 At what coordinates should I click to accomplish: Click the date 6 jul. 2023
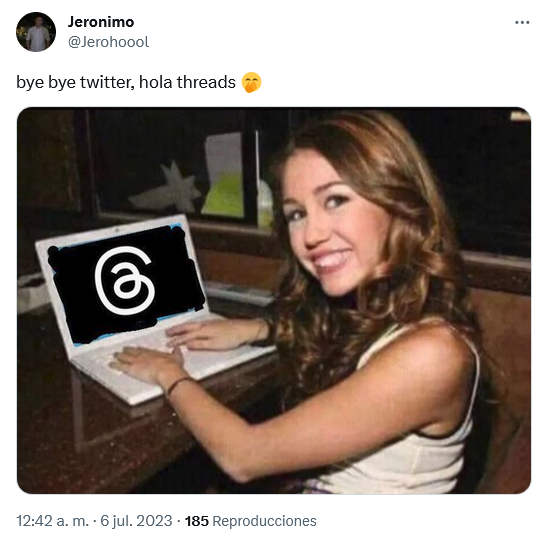136,521
